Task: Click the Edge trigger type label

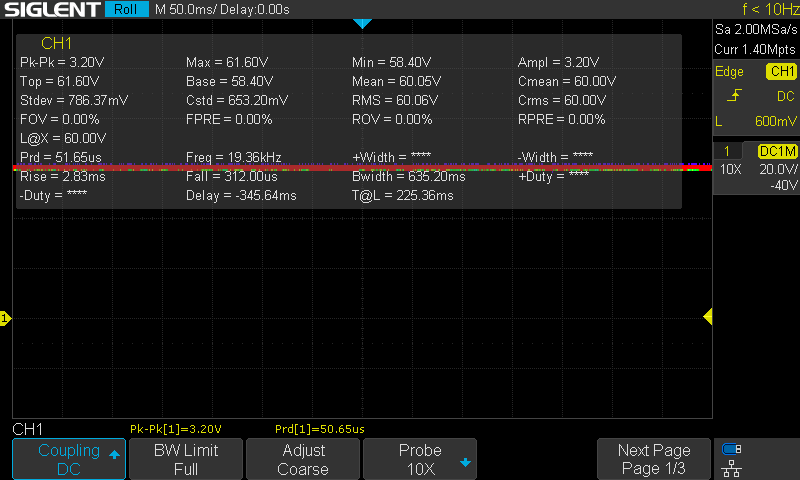Action: coord(729,71)
